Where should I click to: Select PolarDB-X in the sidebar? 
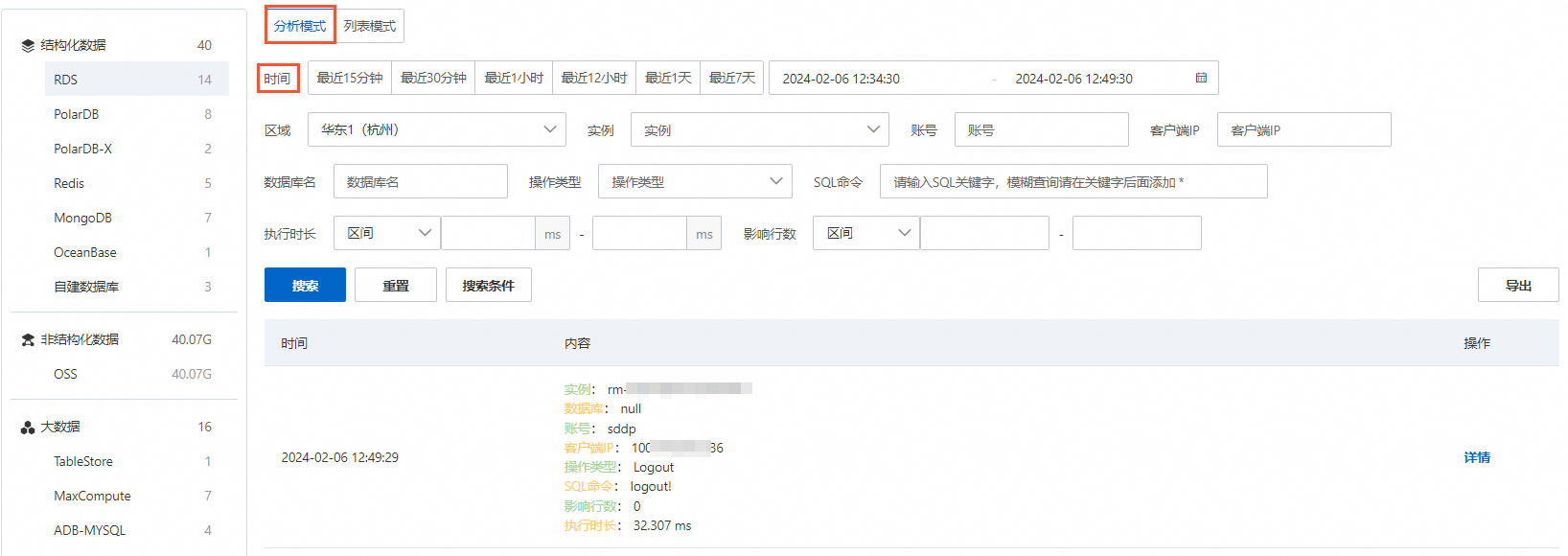[137, 149]
